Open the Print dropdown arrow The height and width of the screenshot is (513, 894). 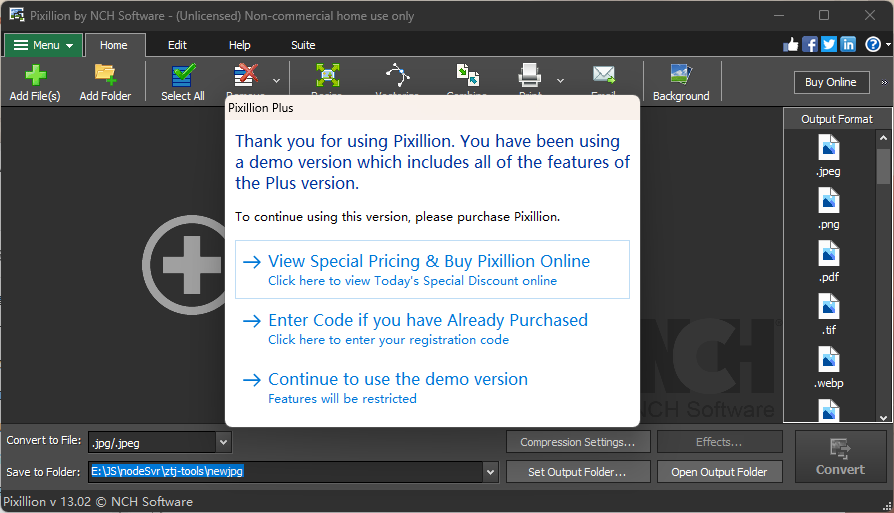[x=560, y=81]
